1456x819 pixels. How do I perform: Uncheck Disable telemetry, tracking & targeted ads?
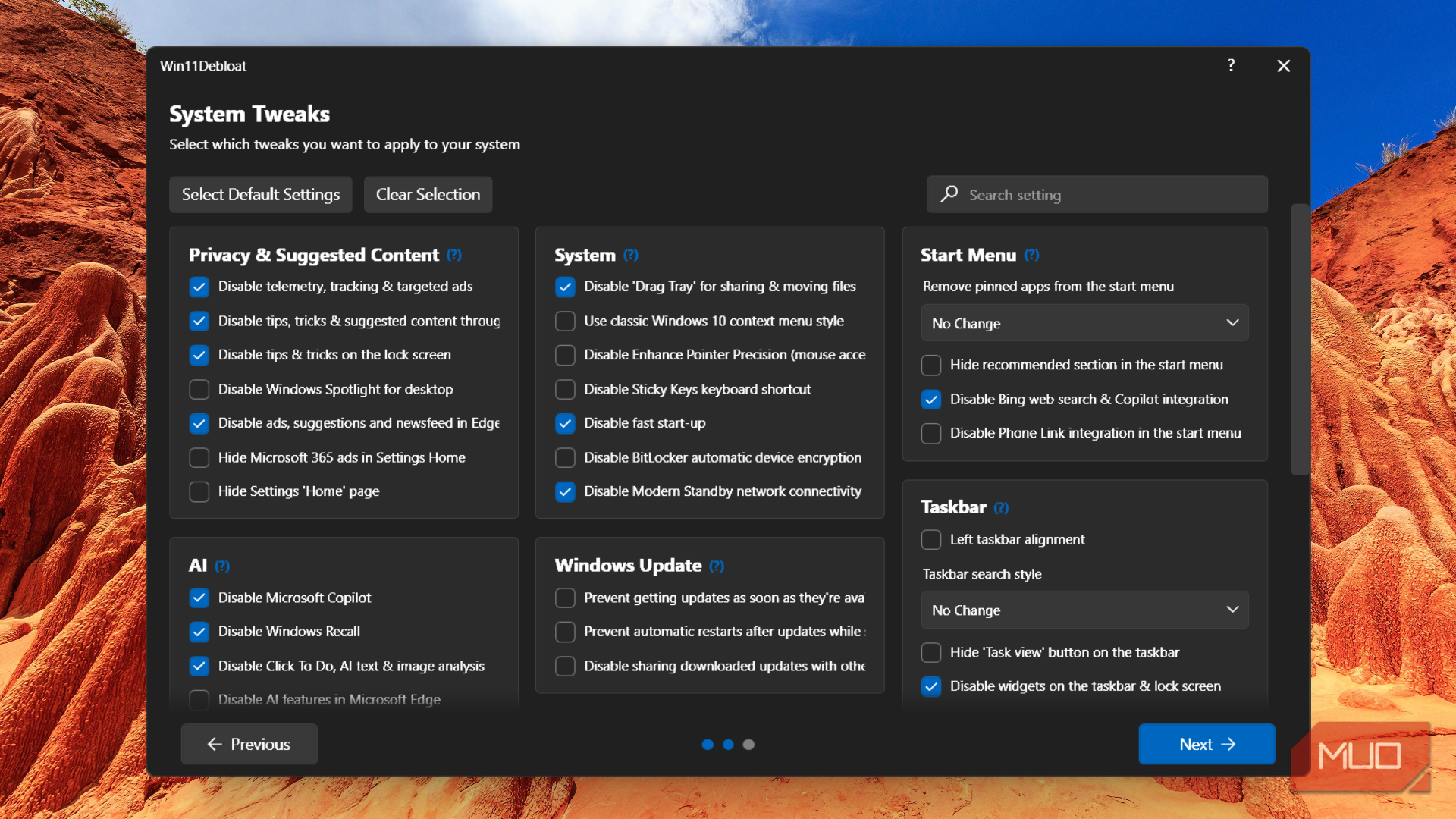pos(199,287)
